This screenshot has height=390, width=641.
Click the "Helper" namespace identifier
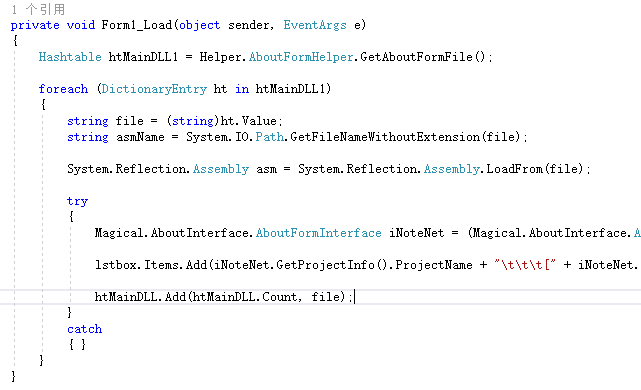[220, 57]
